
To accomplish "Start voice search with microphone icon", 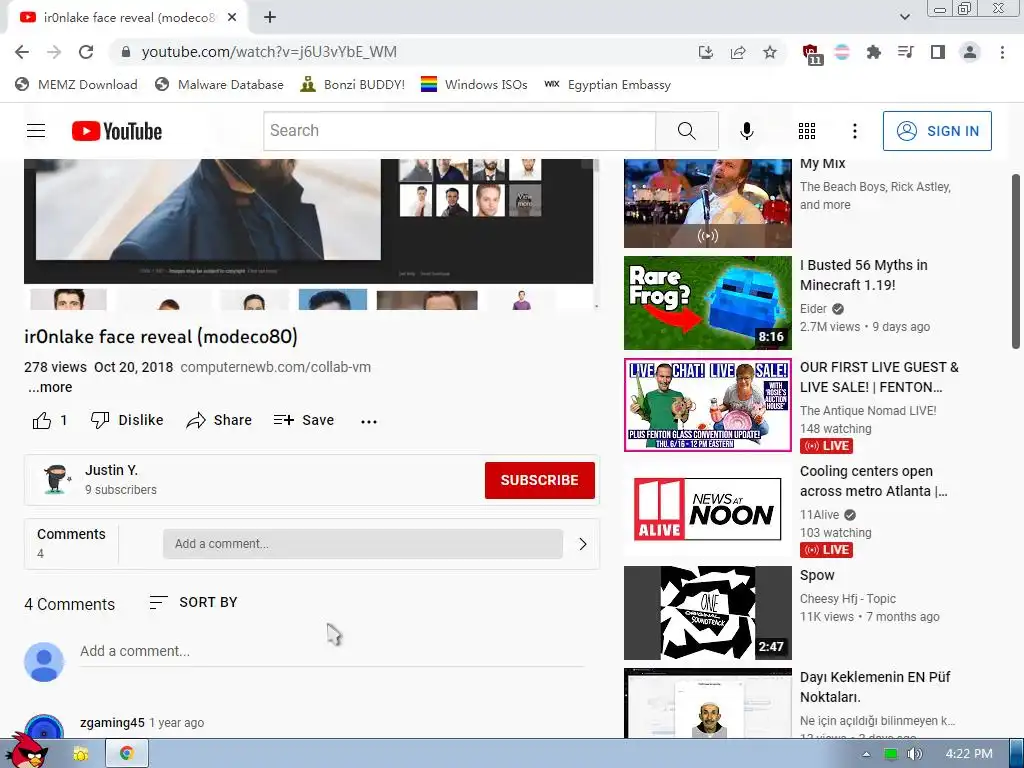I will (746, 131).
